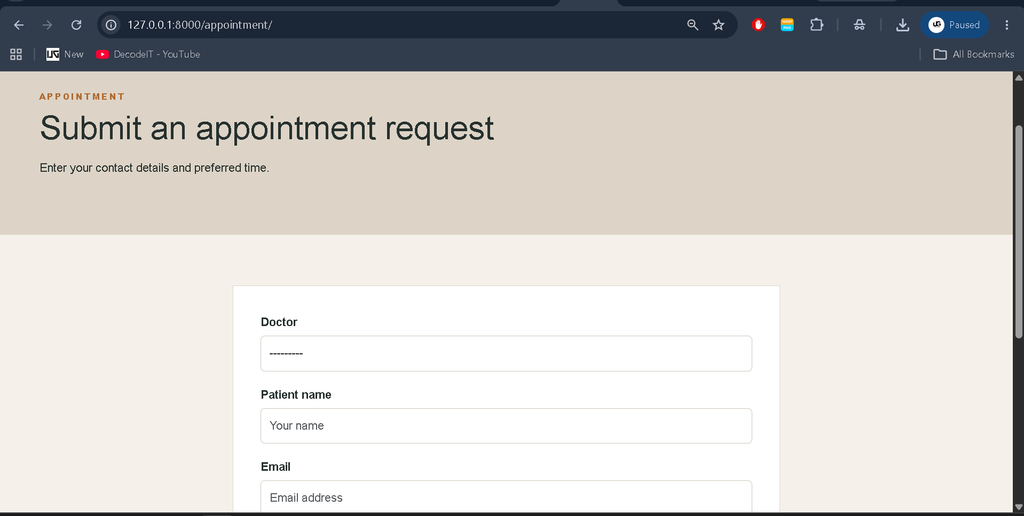
Task: Click the incognito-style glasses icon in toolbar
Action: coord(859,25)
